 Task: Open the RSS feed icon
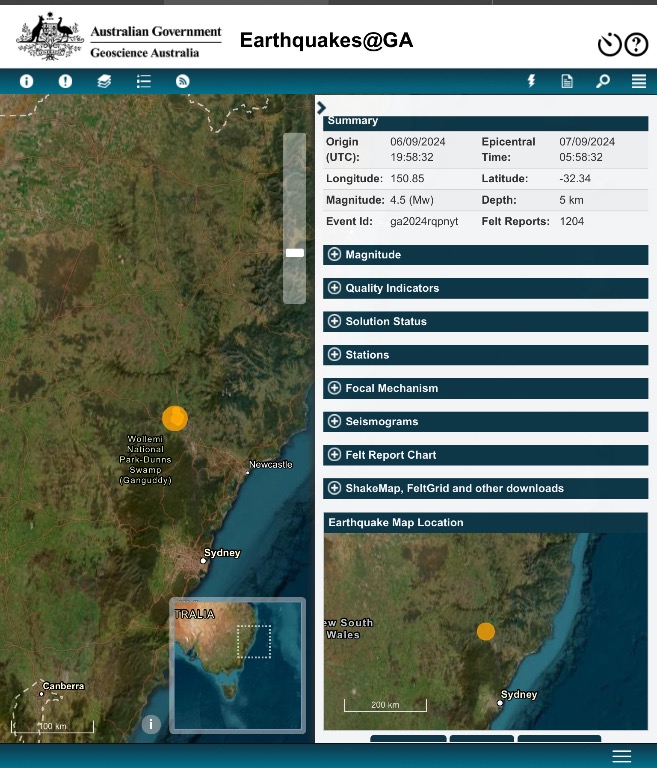pos(183,81)
